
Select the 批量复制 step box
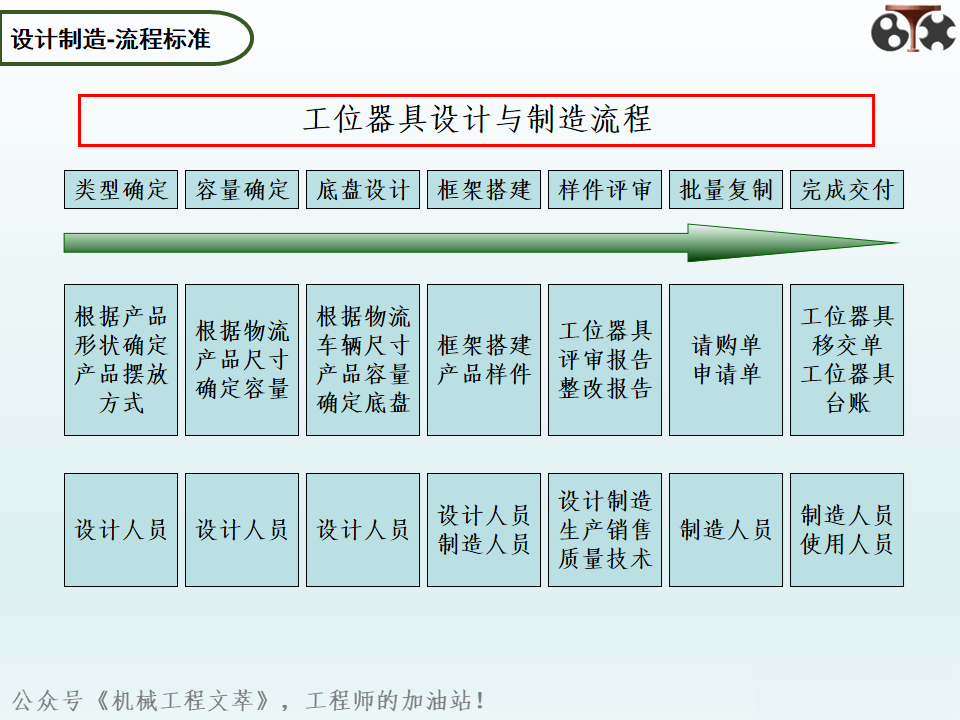click(x=726, y=190)
